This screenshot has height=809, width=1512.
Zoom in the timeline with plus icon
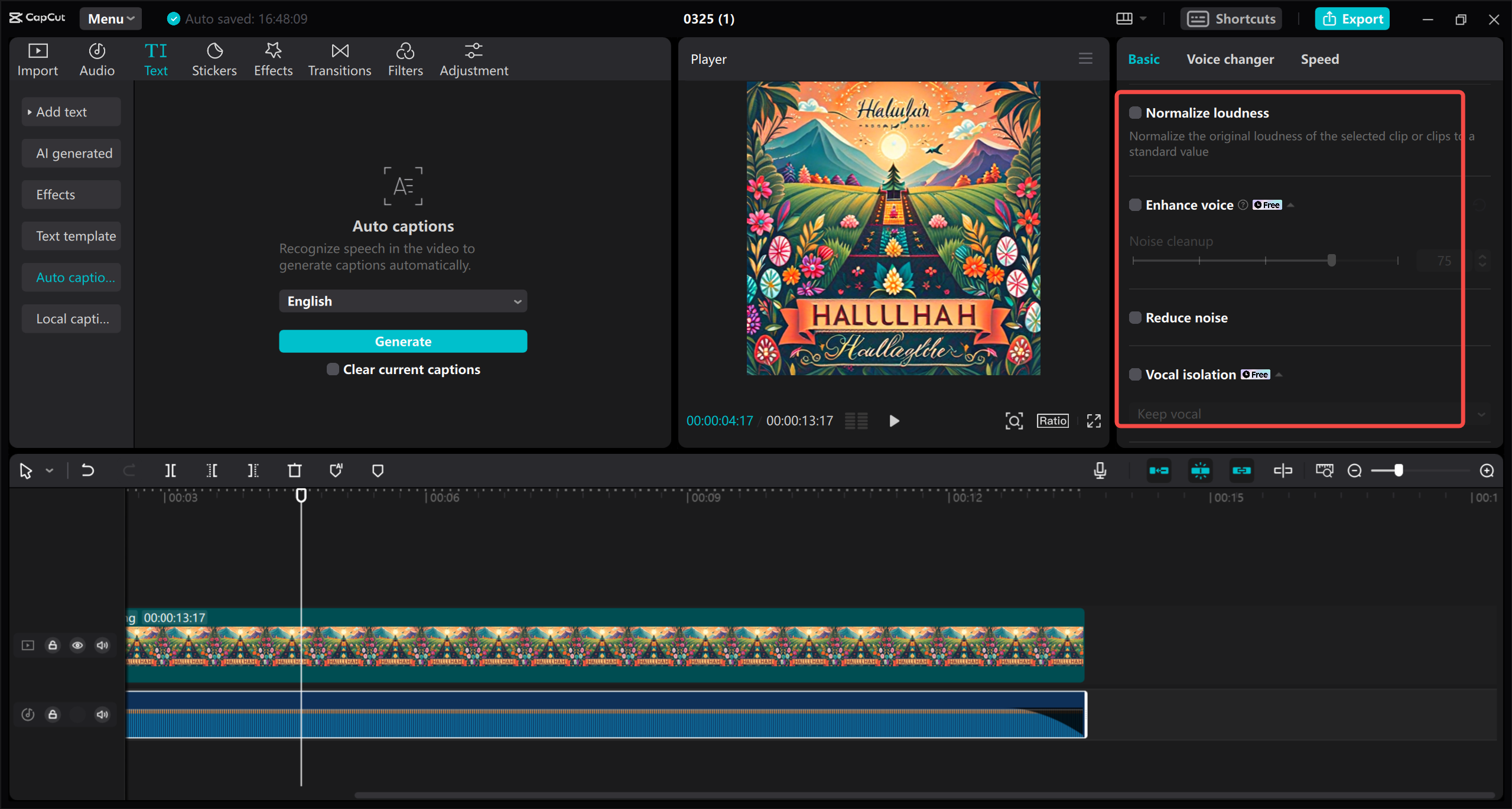tap(1487, 470)
